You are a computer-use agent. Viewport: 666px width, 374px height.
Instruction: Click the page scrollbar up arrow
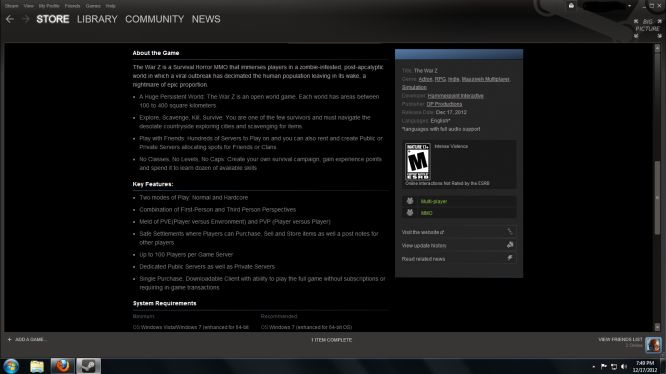[x=658, y=48]
